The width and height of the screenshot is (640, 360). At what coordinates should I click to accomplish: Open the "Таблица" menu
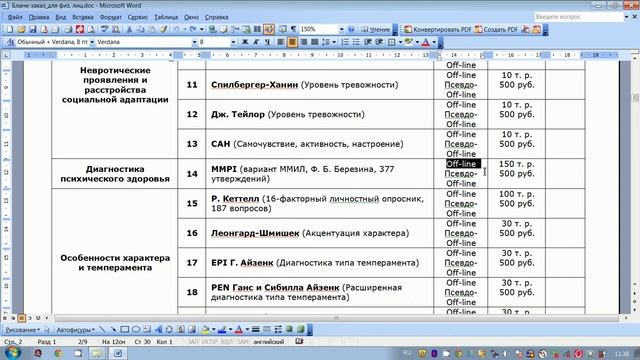click(x=166, y=17)
